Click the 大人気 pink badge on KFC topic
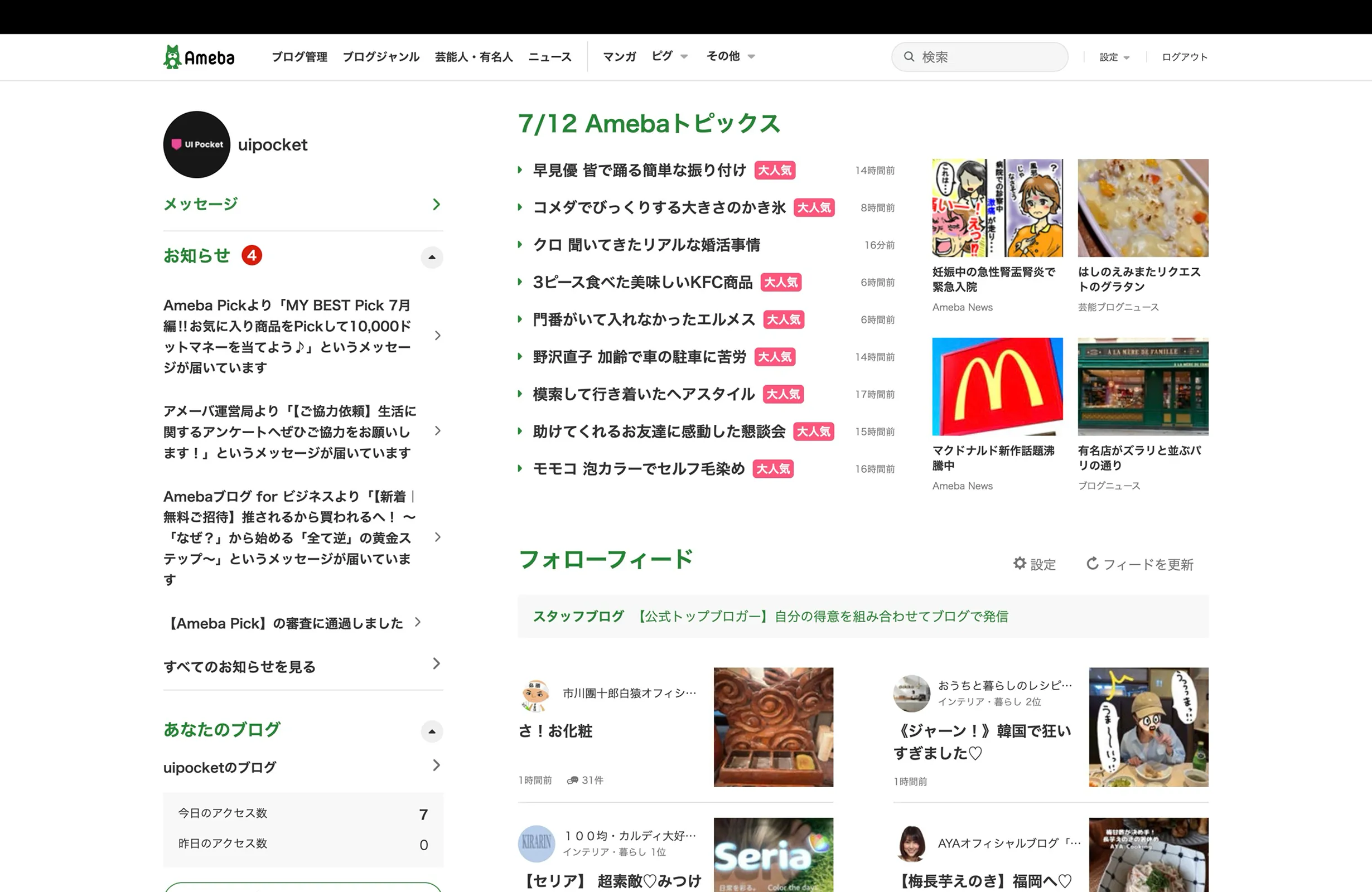1372x892 pixels. 781,282
